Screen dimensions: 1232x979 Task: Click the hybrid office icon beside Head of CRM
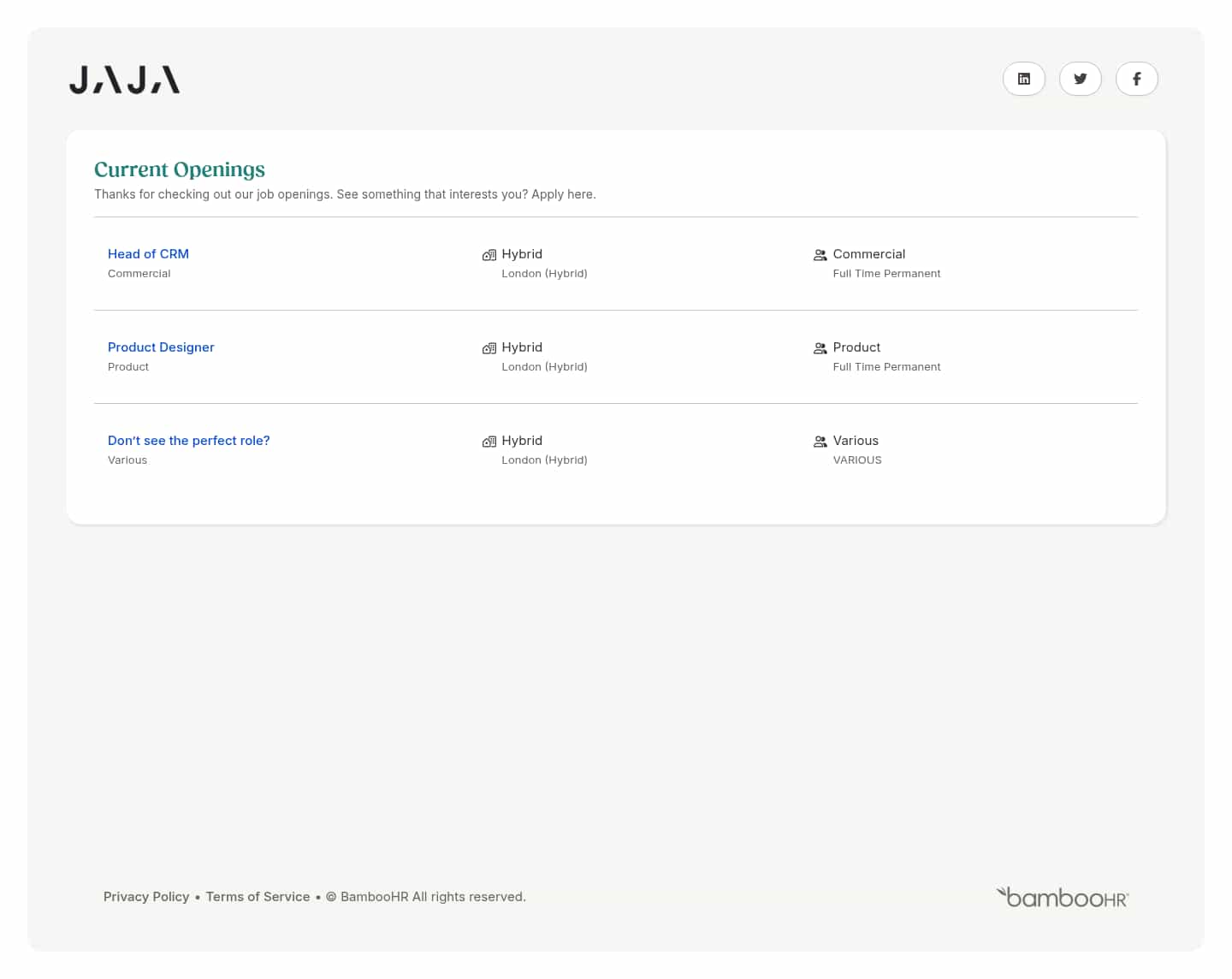489,254
